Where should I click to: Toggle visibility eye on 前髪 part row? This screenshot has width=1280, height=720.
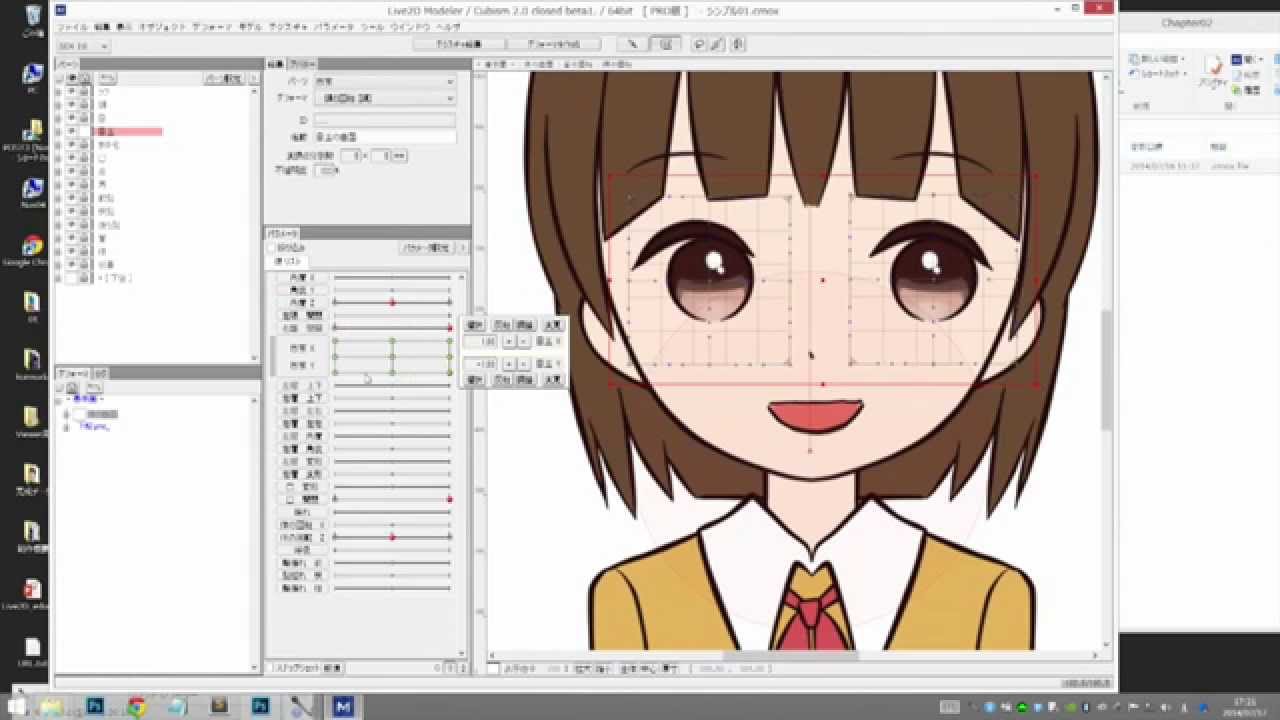tap(72, 198)
